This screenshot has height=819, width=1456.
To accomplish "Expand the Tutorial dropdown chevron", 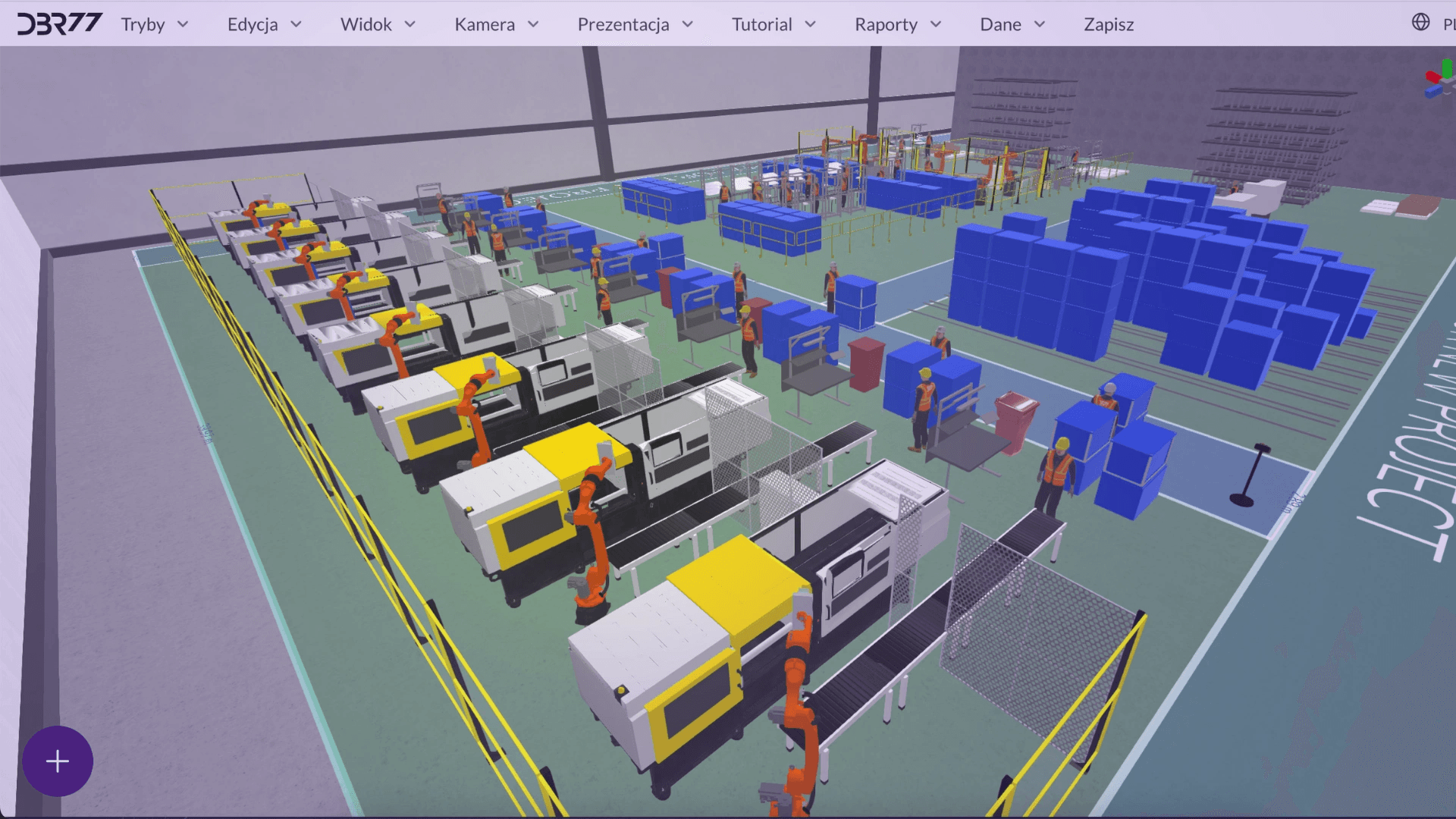I will point(811,24).
